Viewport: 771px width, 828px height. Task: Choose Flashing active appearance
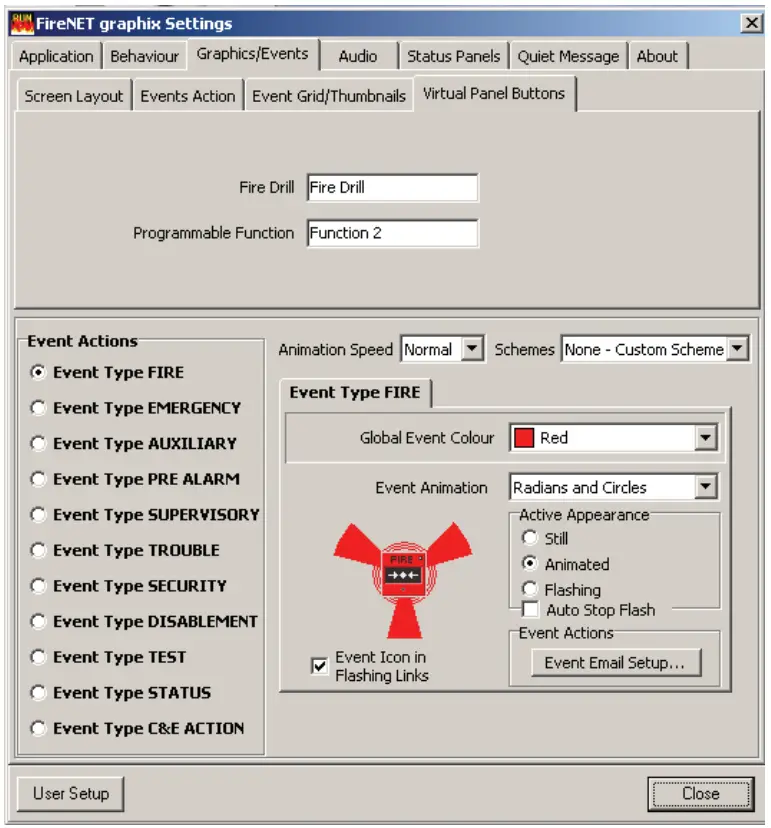[x=530, y=589]
